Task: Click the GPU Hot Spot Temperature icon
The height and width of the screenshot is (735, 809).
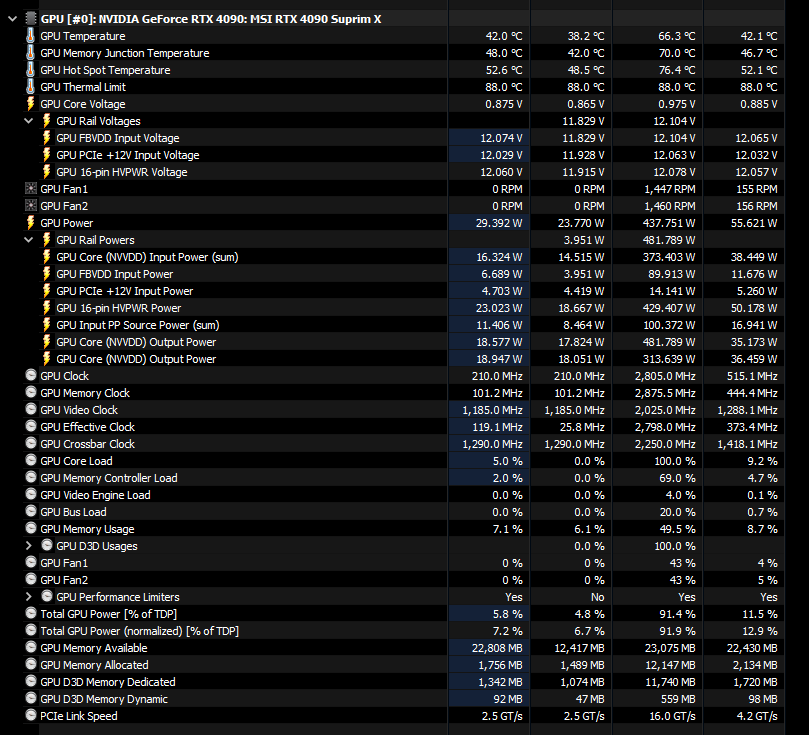Action: click(x=30, y=70)
